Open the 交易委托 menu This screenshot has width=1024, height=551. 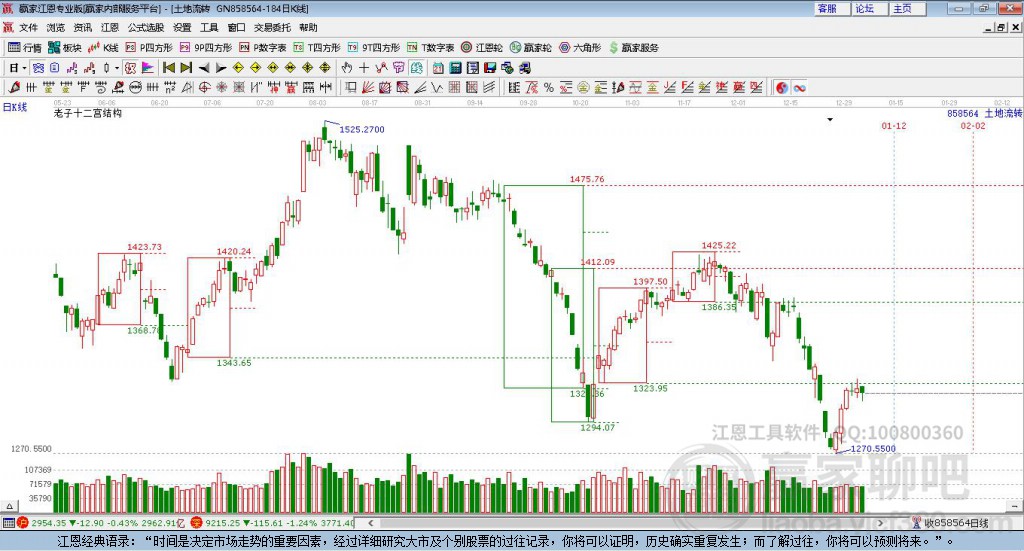pos(272,27)
